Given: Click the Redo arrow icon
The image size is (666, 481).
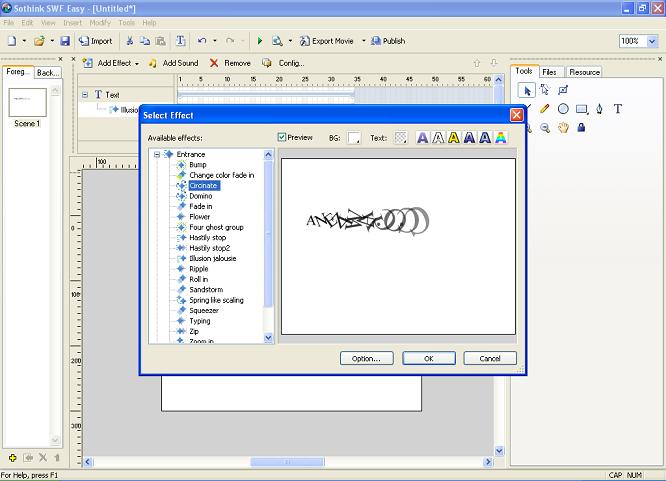Looking at the screenshot, I should click(x=230, y=41).
